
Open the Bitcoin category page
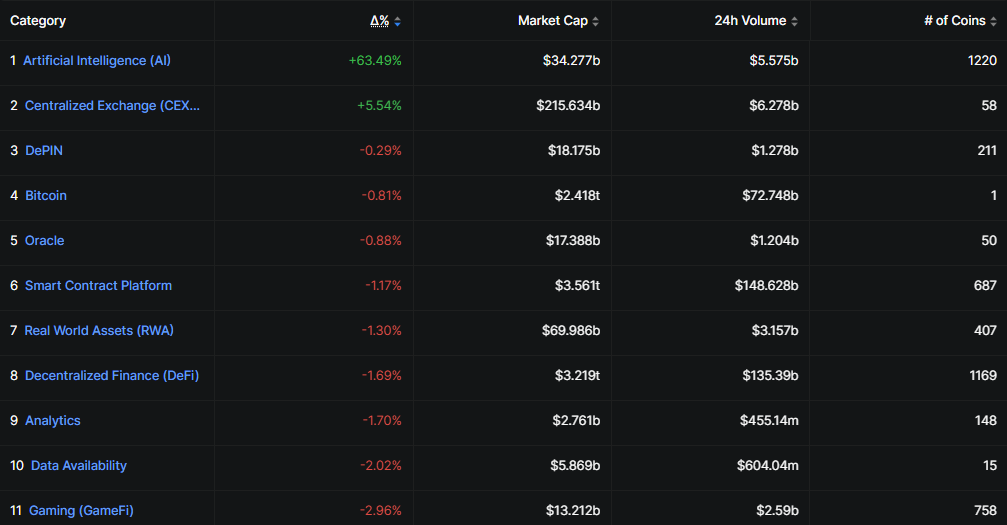pyautogui.click(x=46, y=195)
